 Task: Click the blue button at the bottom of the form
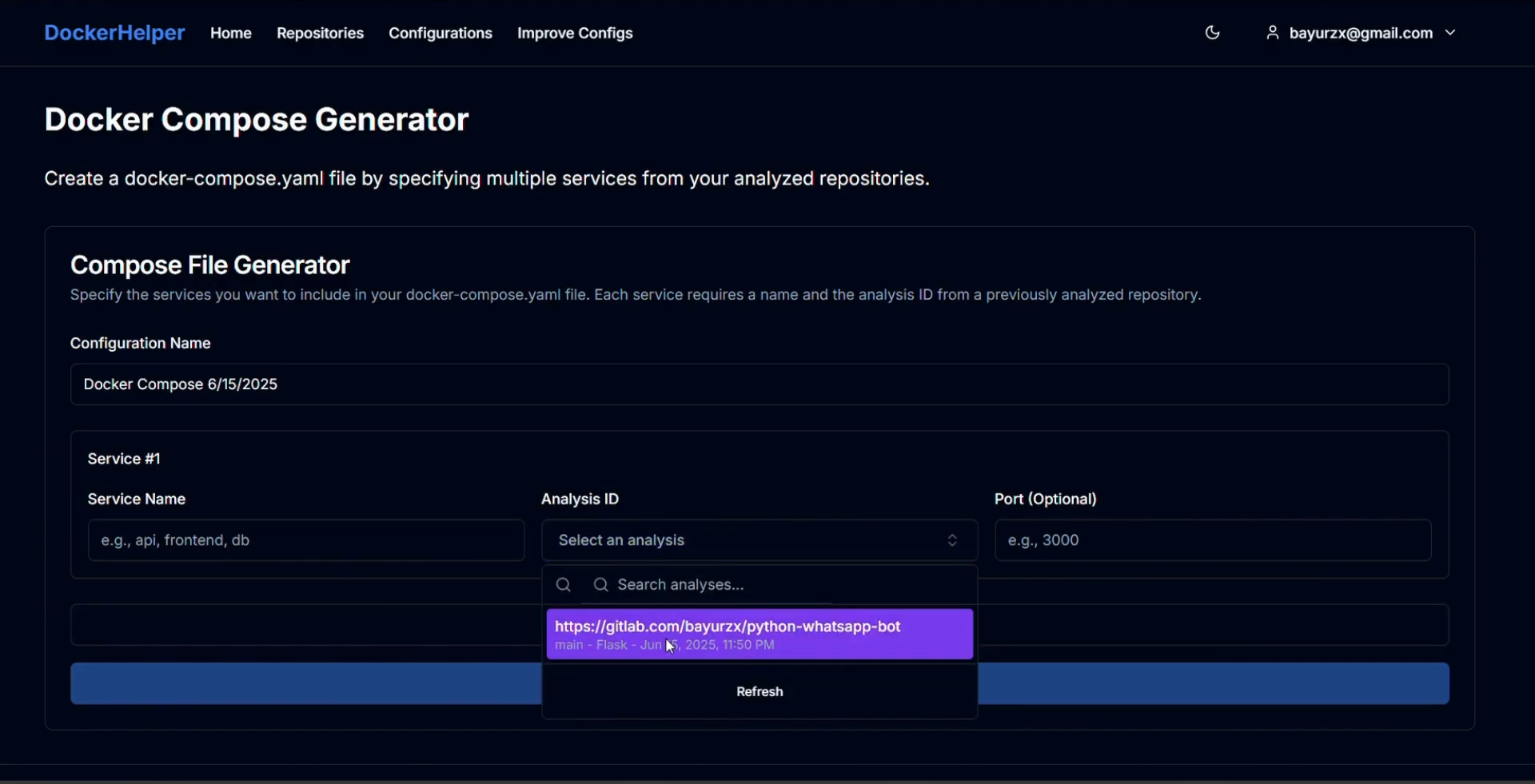pyautogui.click(x=1212, y=683)
